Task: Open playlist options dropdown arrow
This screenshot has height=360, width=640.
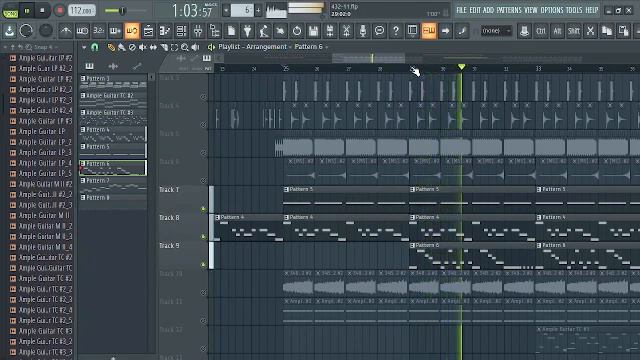Action: click(x=84, y=47)
